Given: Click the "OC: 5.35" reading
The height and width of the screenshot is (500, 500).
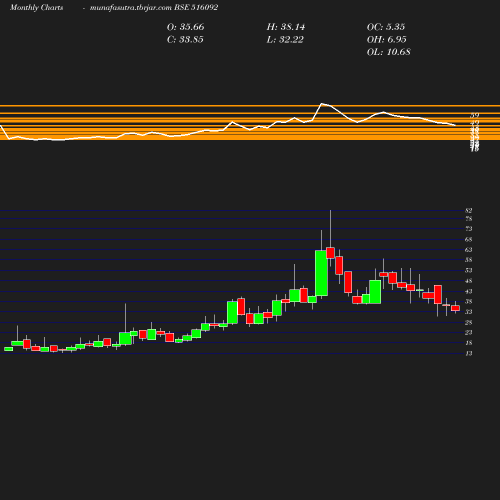Looking at the screenshot, I should tap(386, 27).
